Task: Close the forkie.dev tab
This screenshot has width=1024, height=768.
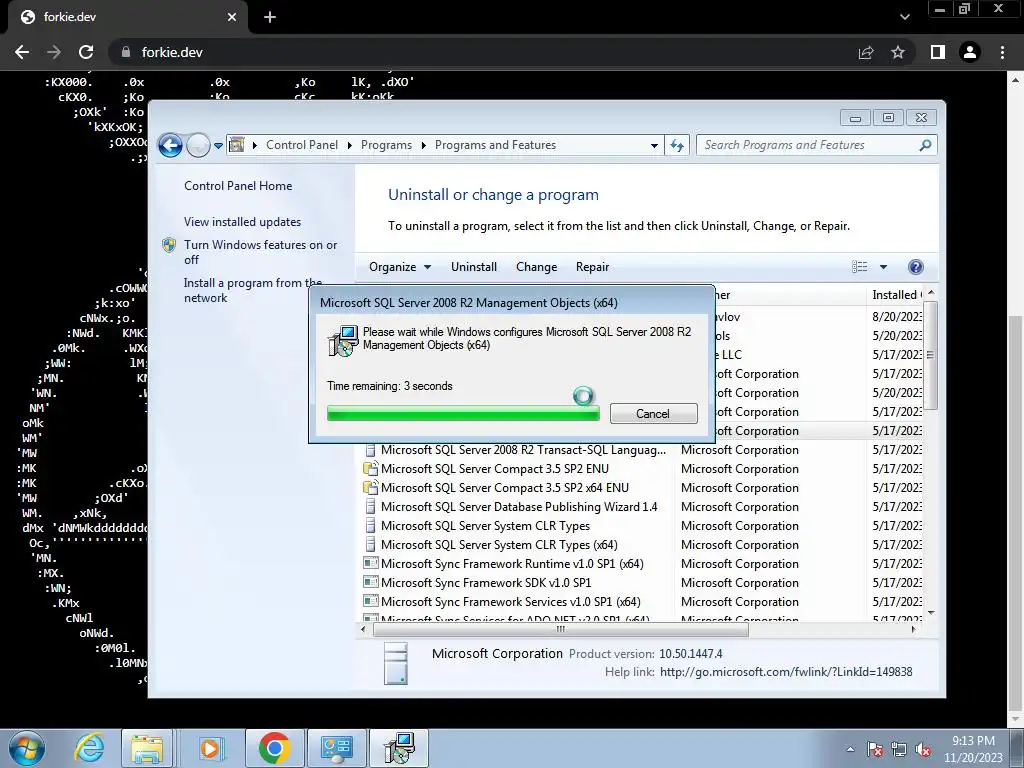Action: (x=232, y=17)
